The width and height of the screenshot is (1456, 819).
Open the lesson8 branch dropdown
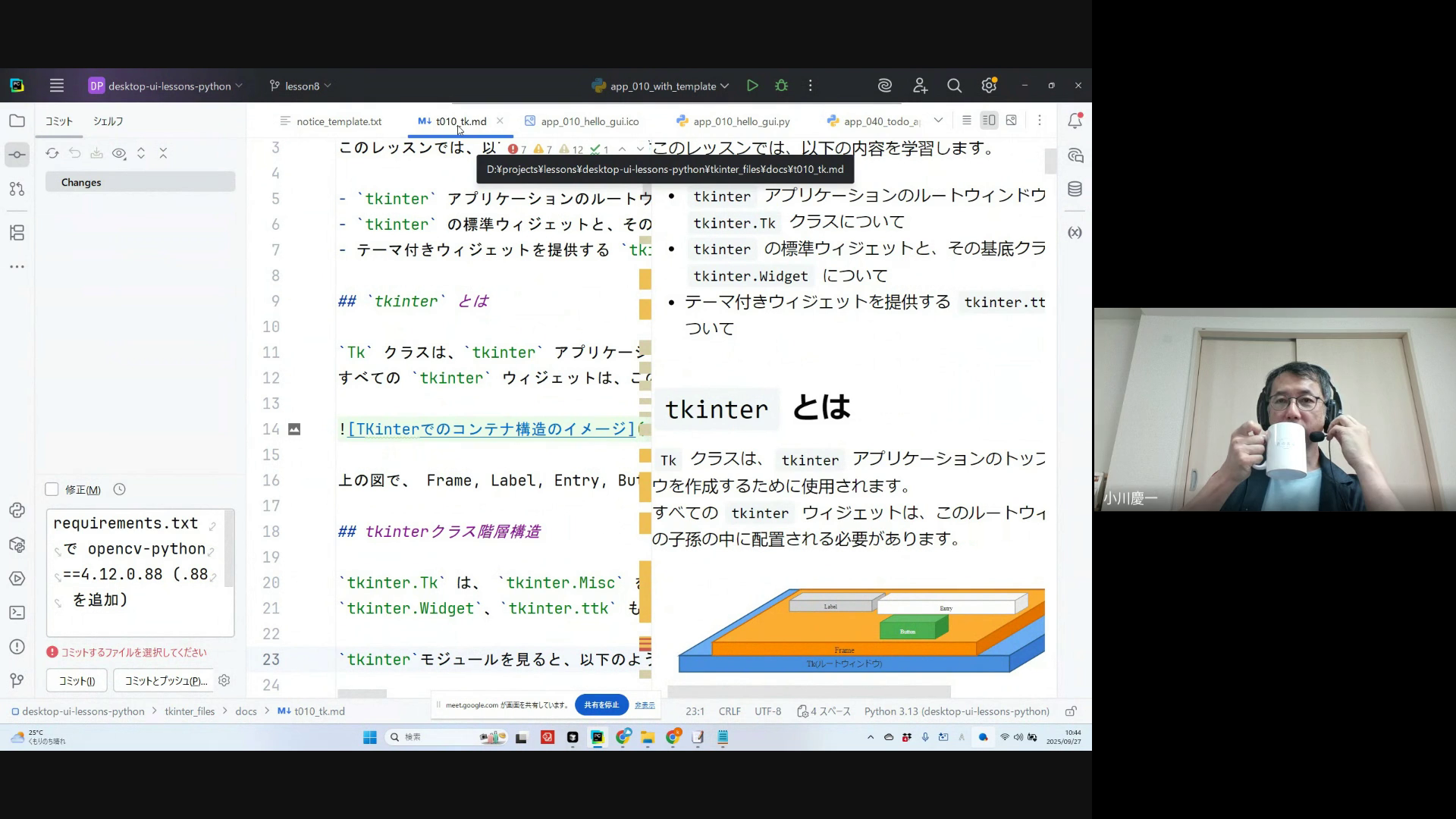point(301,86)
